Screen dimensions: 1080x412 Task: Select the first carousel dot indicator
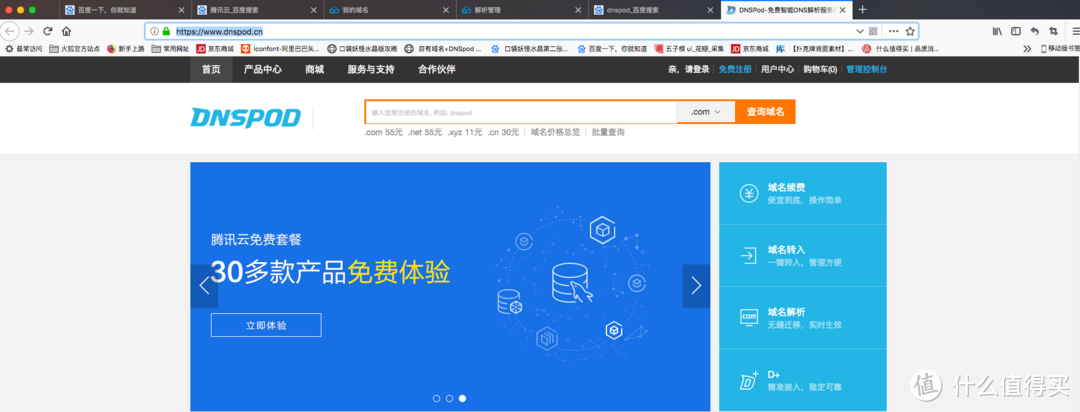[x=436, y=398]
